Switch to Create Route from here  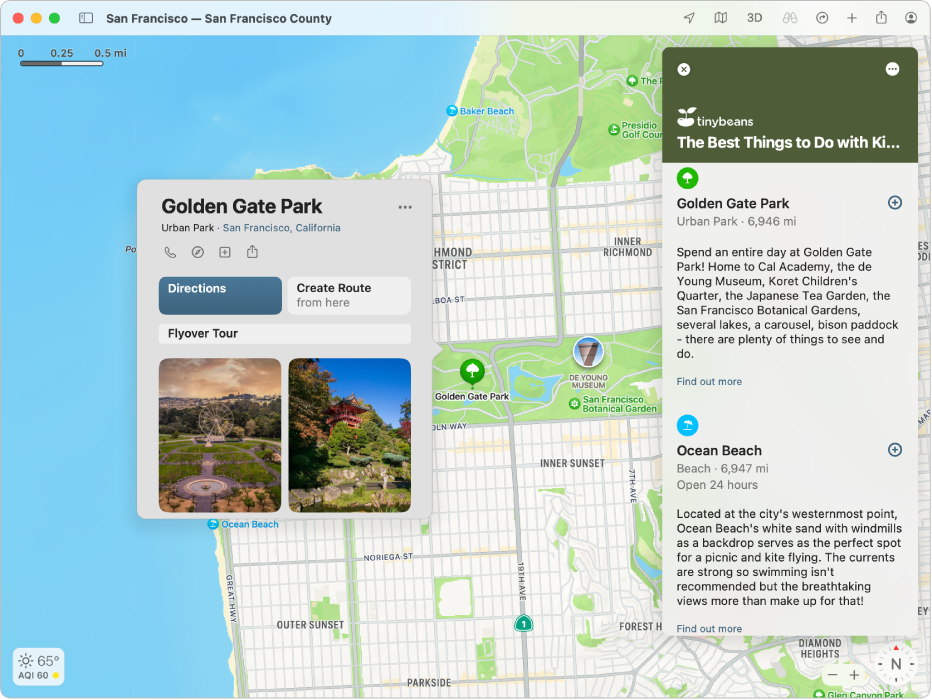[348, 294]
